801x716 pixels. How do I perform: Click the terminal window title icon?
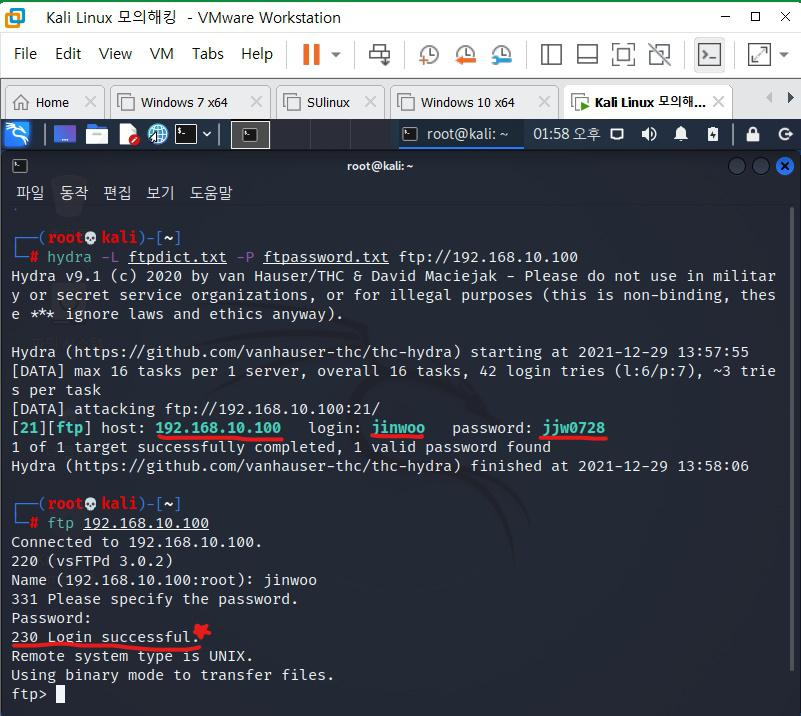coord(20,166)
